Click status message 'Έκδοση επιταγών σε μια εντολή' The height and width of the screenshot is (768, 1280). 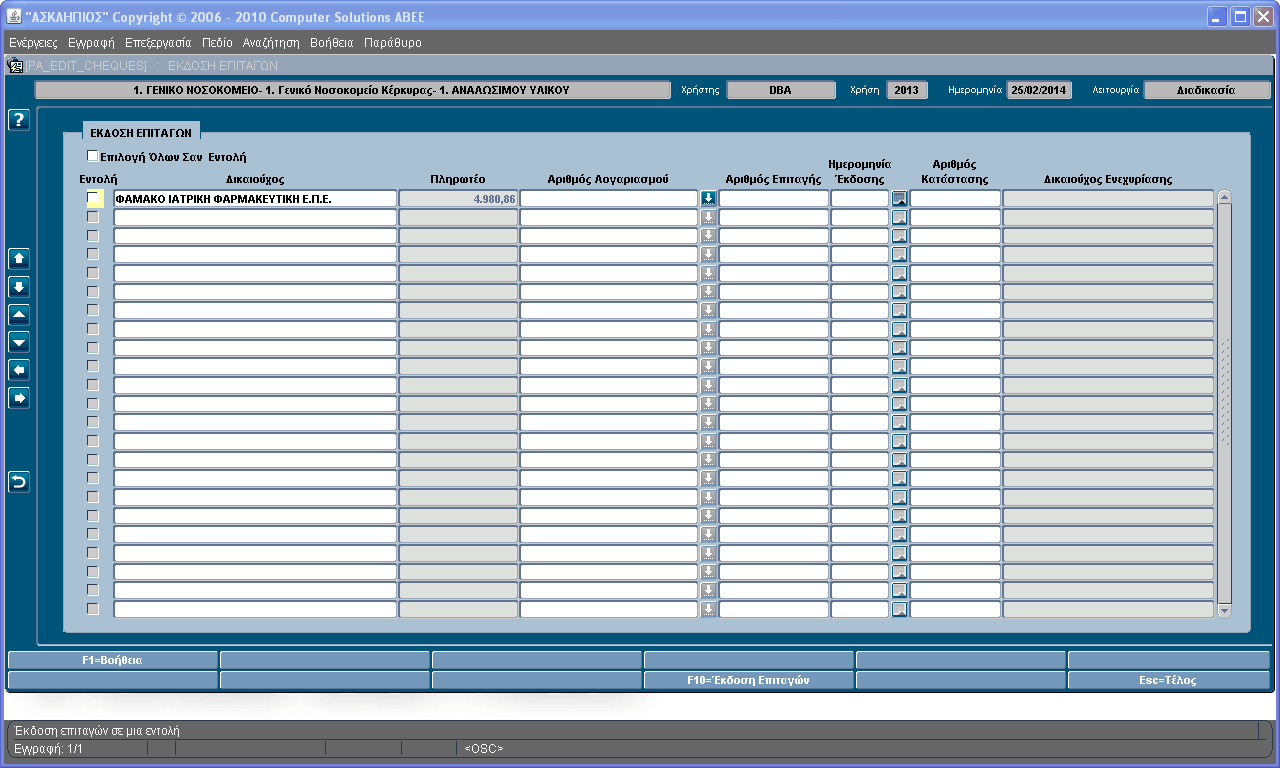(96, 731)
